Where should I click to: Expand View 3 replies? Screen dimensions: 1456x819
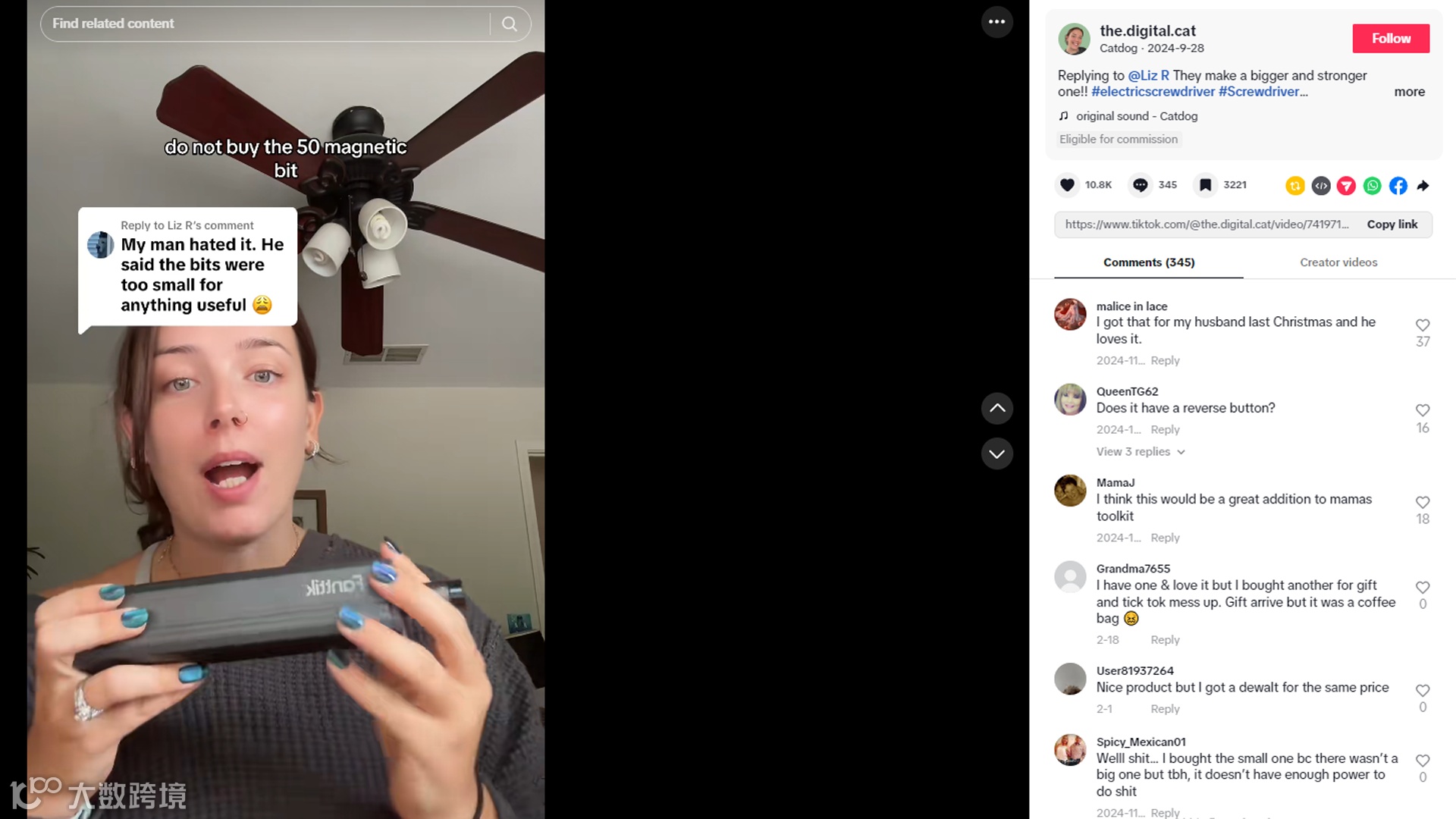coord(1141,452)
